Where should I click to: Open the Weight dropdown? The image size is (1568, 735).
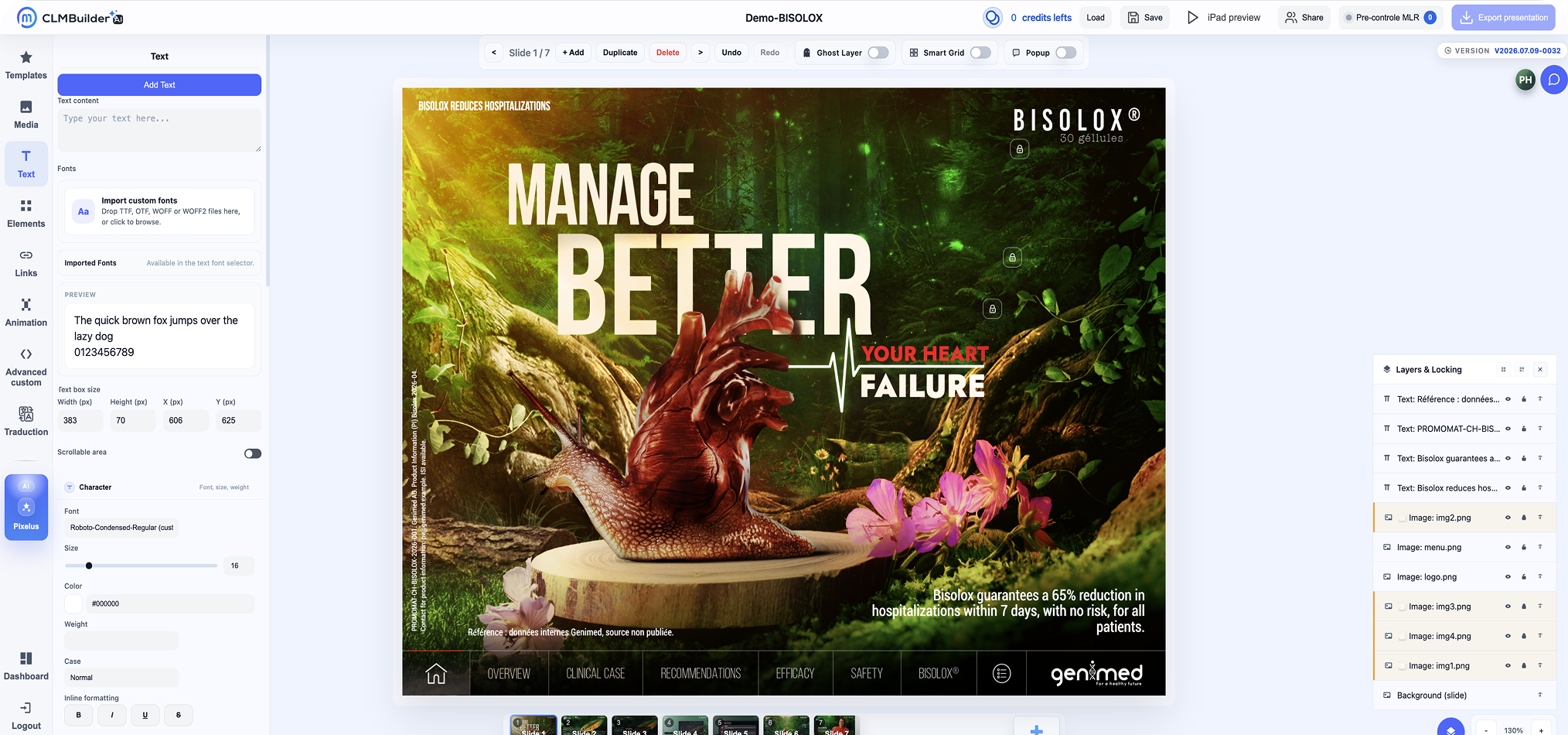121,641
